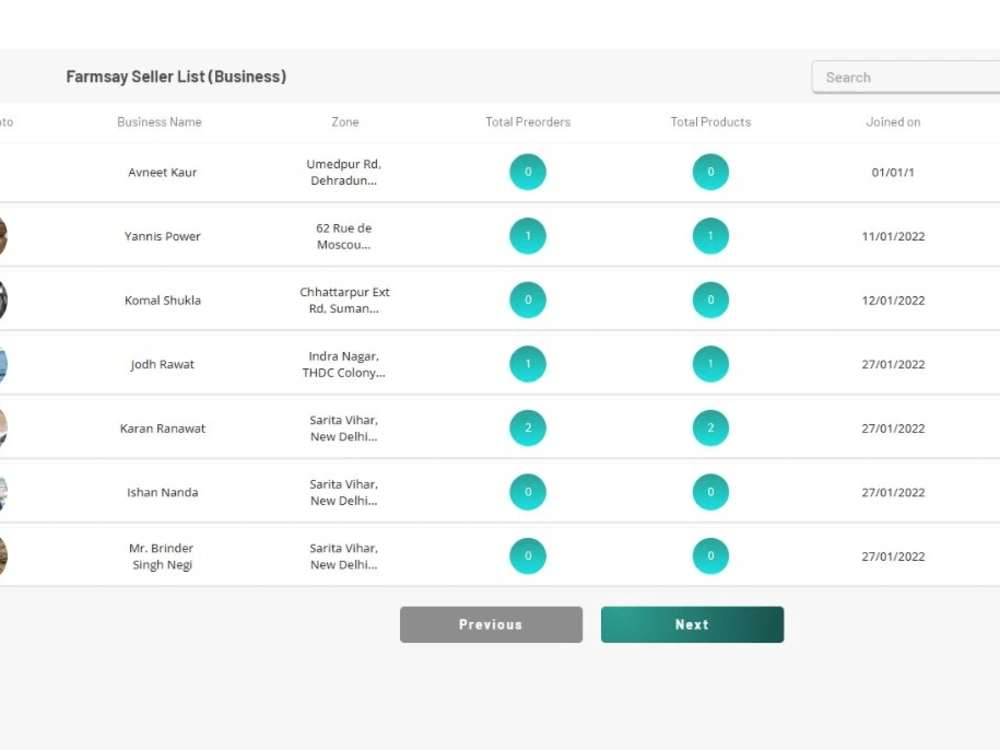Click the Total Preorders column header
This screenshot has width=1000, height=750.
(x=528, y=122)
